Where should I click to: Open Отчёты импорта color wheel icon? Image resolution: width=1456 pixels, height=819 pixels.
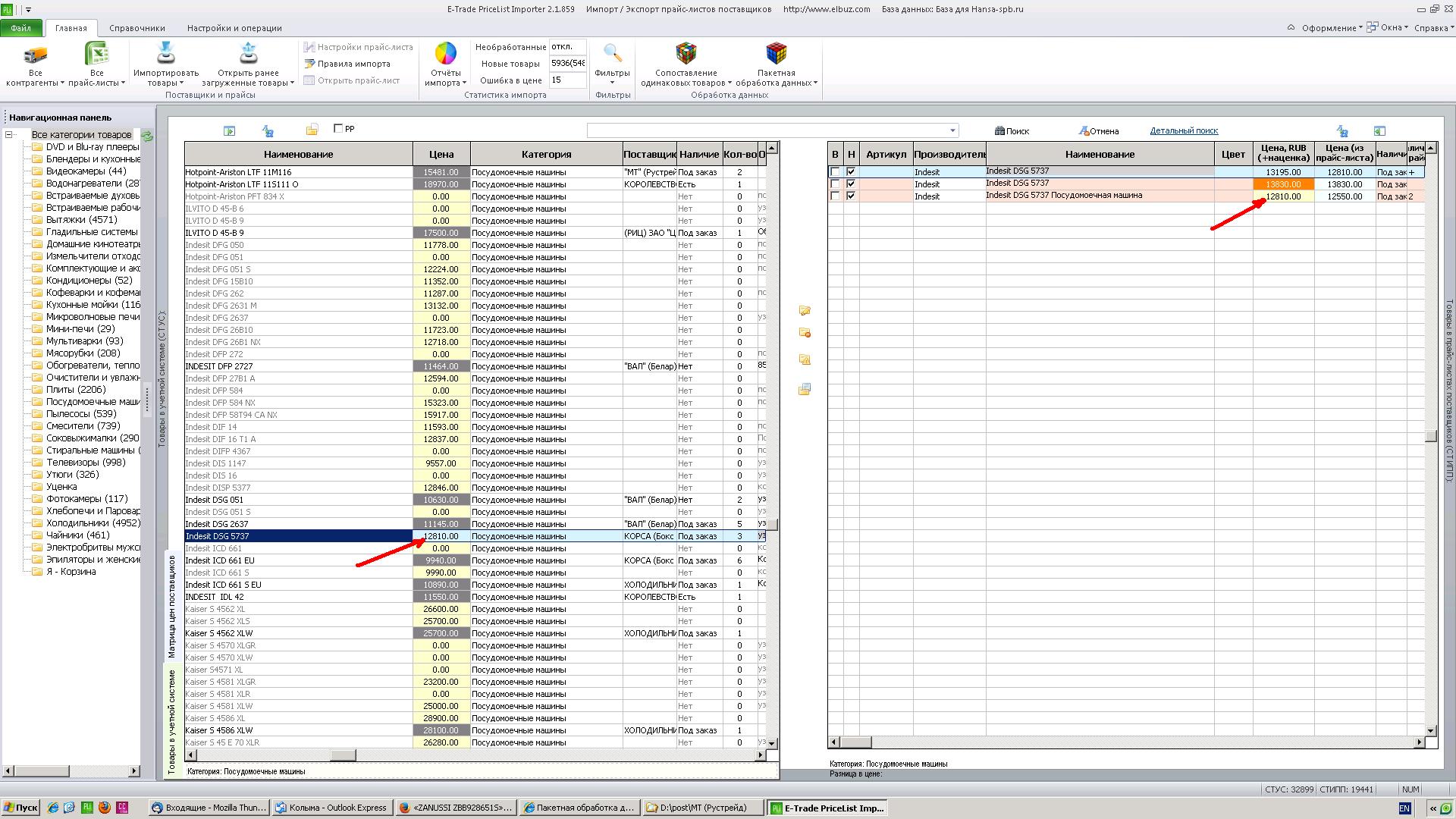445,54
